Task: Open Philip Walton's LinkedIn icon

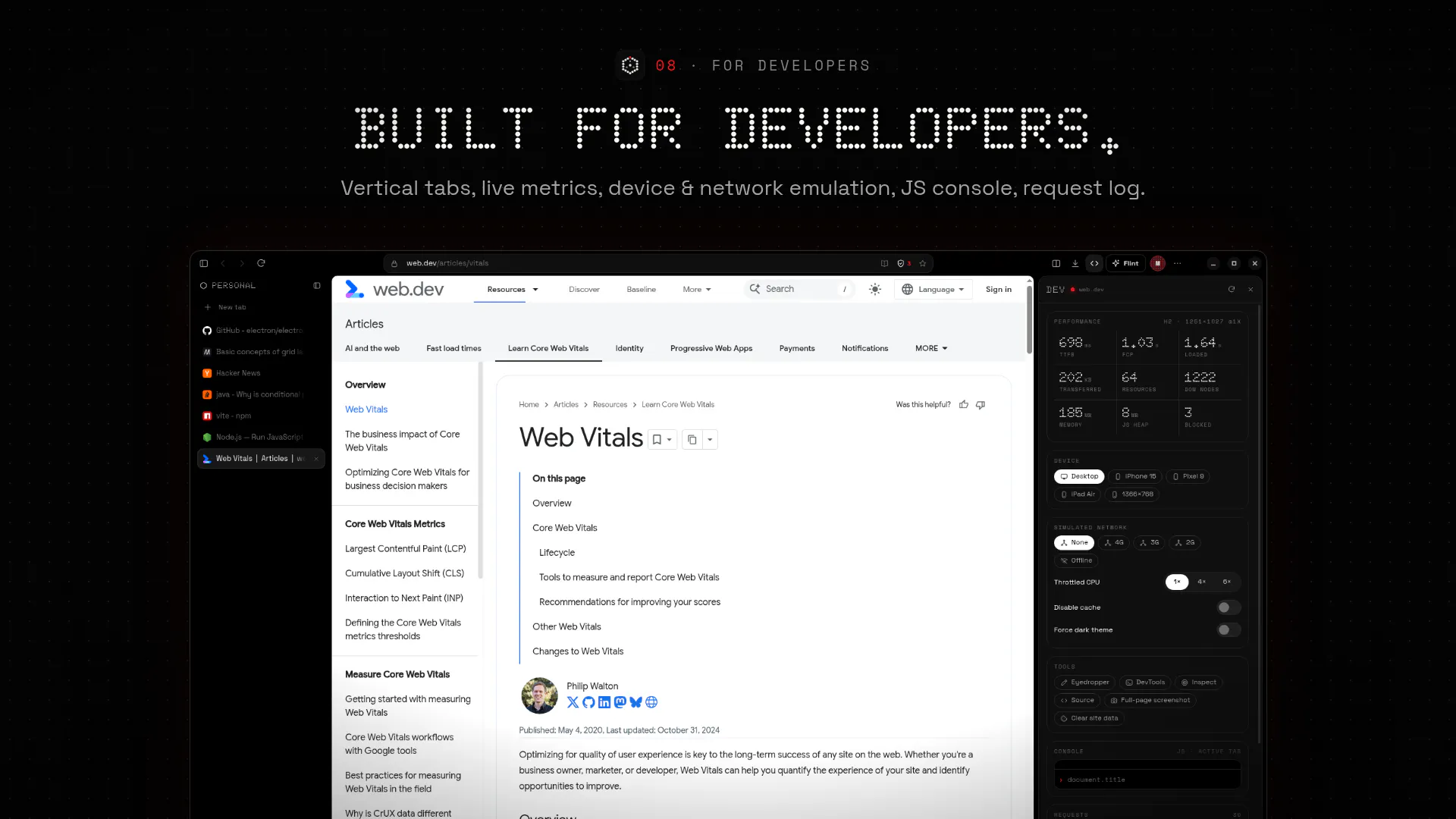Action: (604, 702)
